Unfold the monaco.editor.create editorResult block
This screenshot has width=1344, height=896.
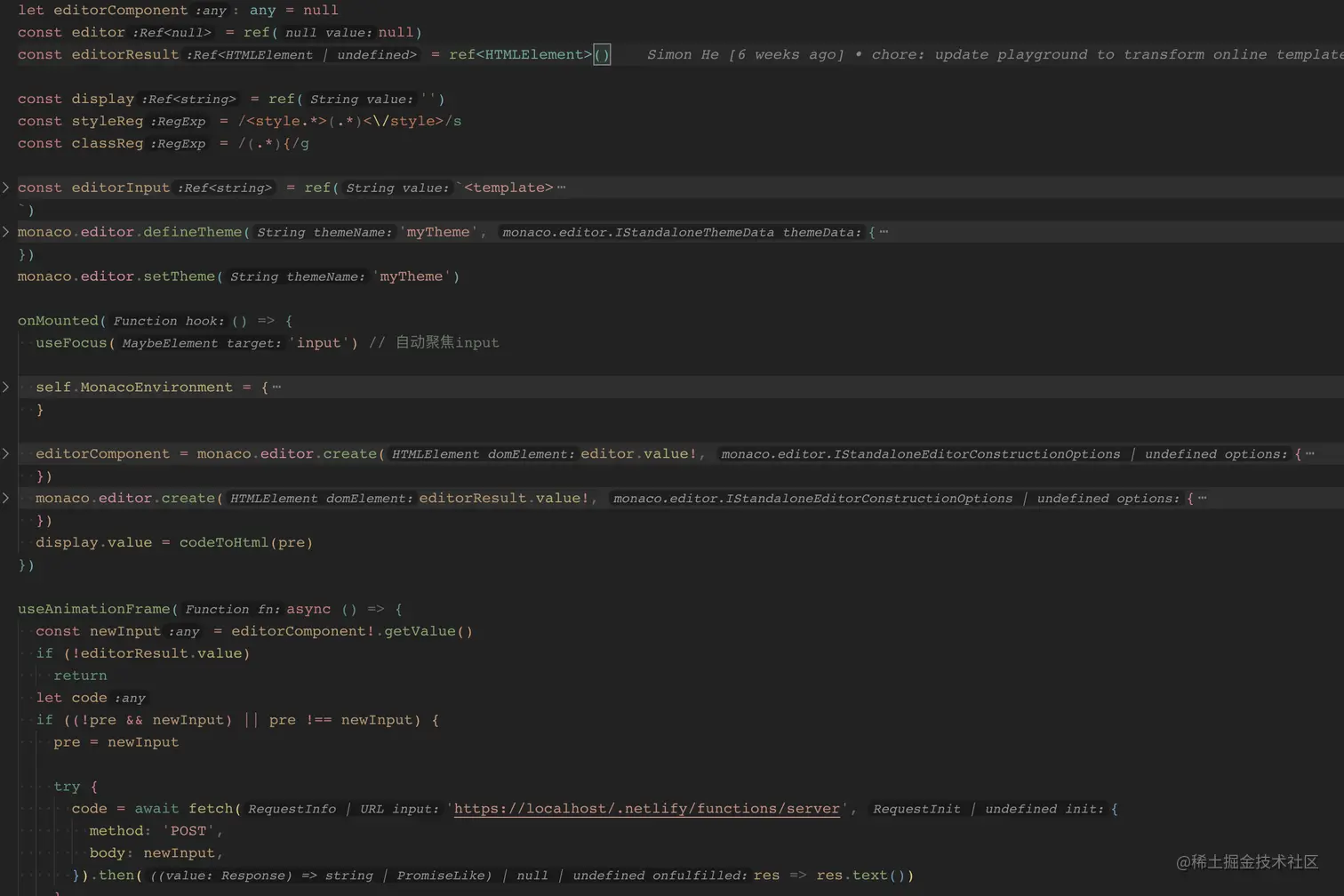tap(5, 499)
